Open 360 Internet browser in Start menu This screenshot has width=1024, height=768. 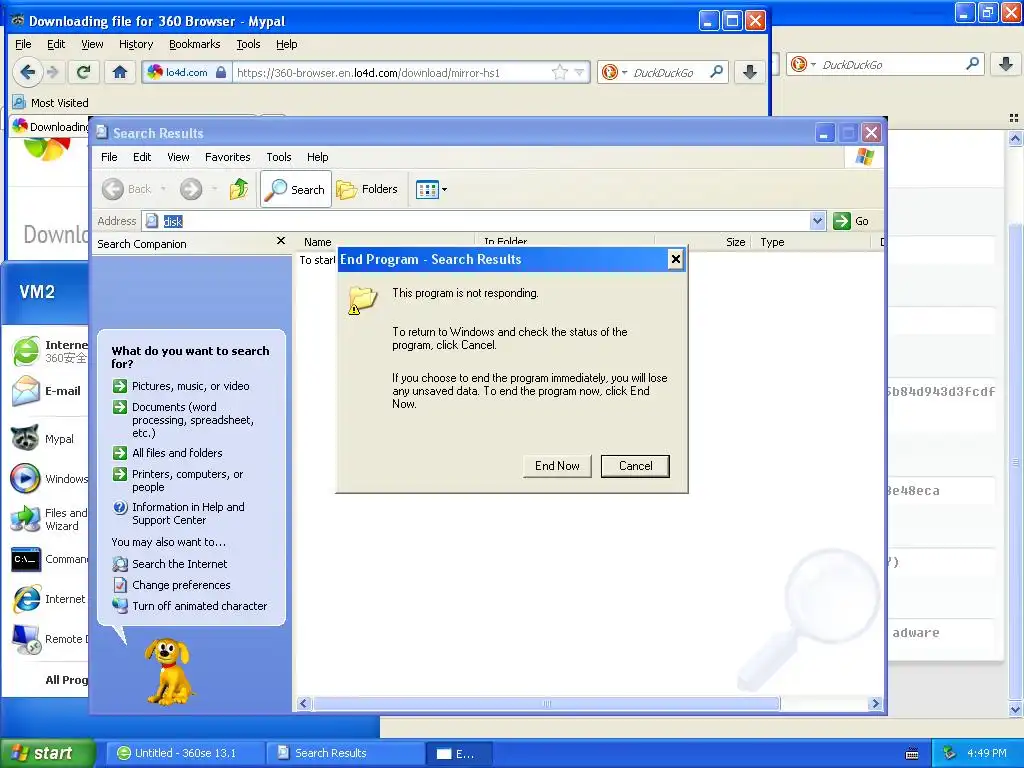[50, 351]
